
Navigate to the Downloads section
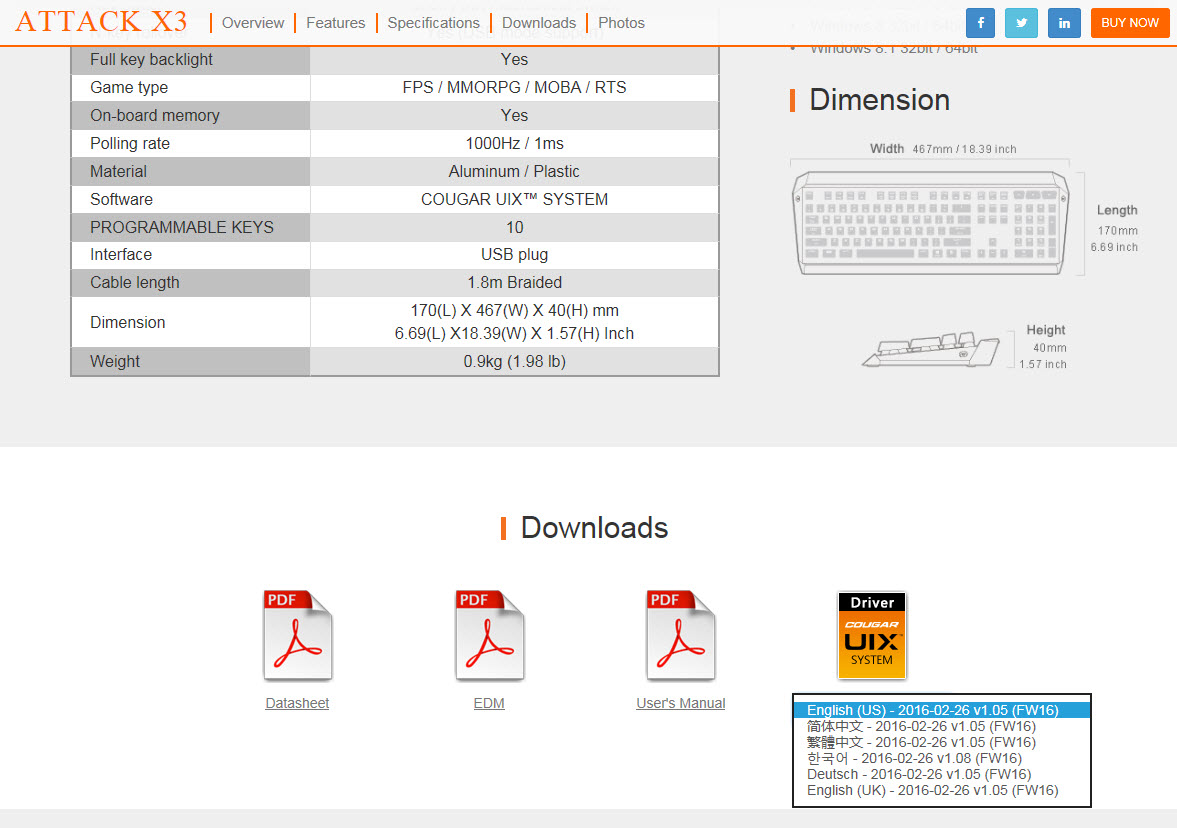pos(539,23)
